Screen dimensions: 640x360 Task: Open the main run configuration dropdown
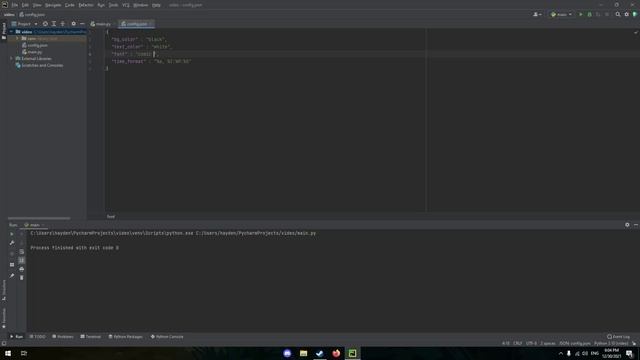coord(561,14)
